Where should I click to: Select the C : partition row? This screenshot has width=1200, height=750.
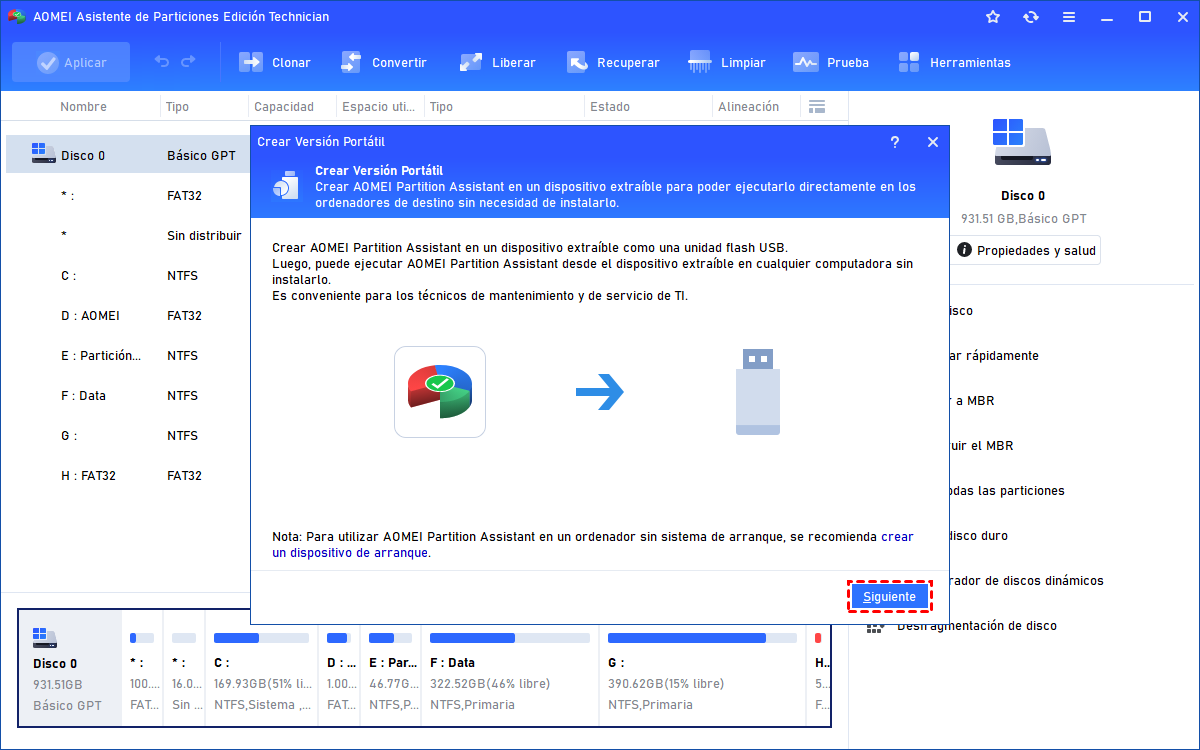click(x=128, y=275)
